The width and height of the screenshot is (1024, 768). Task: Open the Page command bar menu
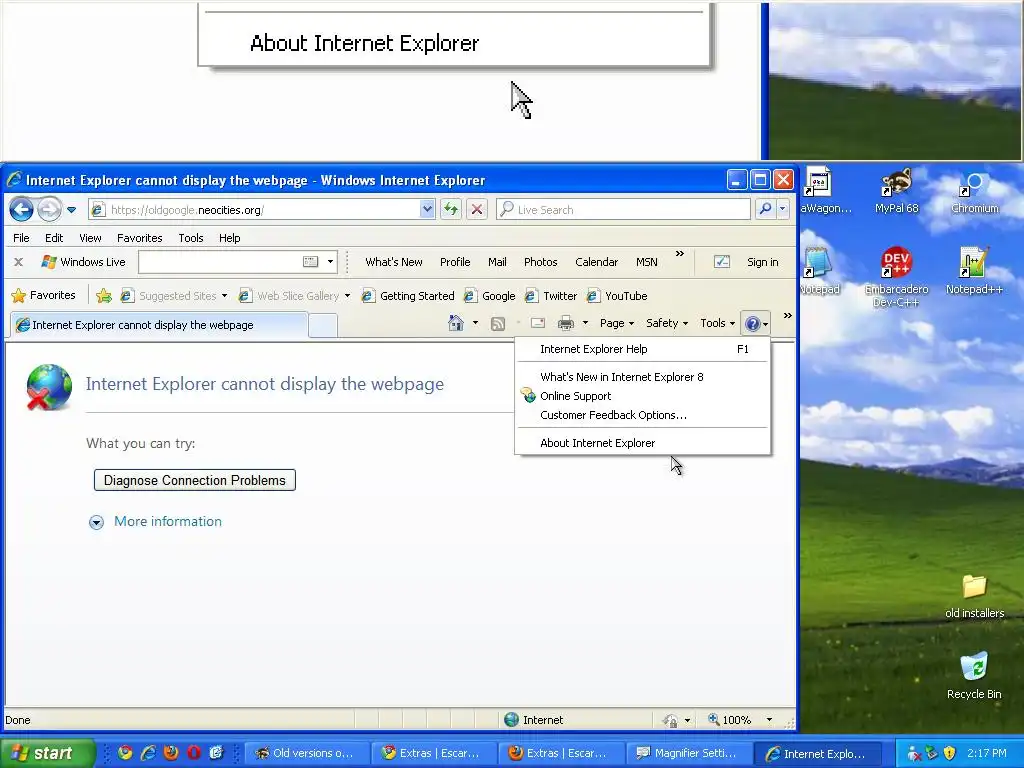(x=616, y=323)
